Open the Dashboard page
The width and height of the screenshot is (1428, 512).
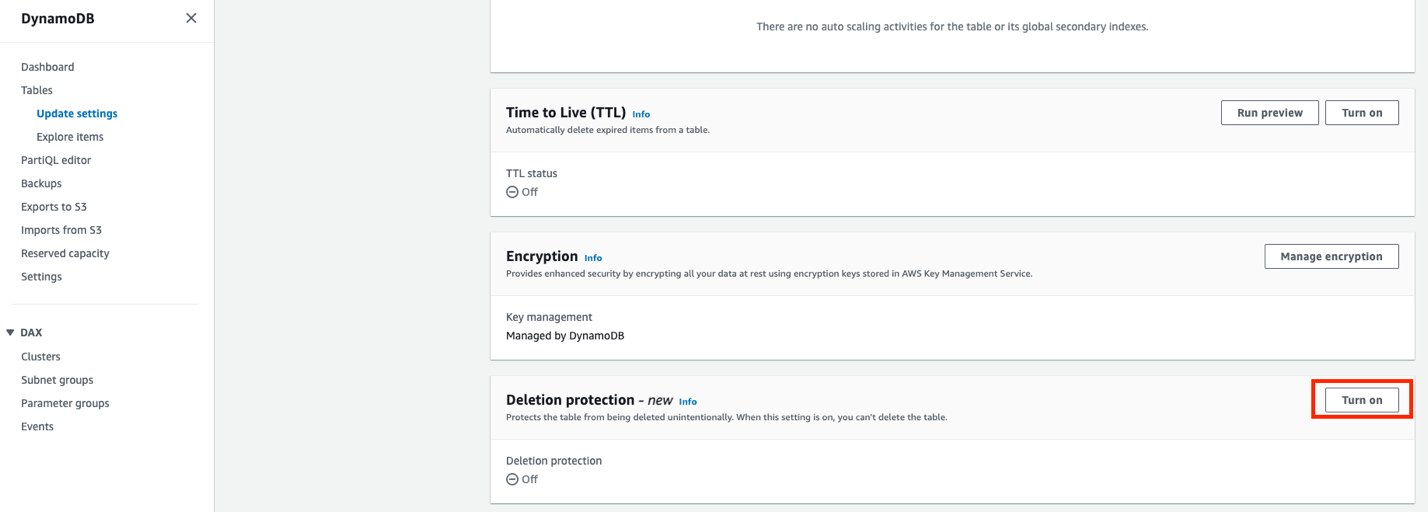[47, 67]
